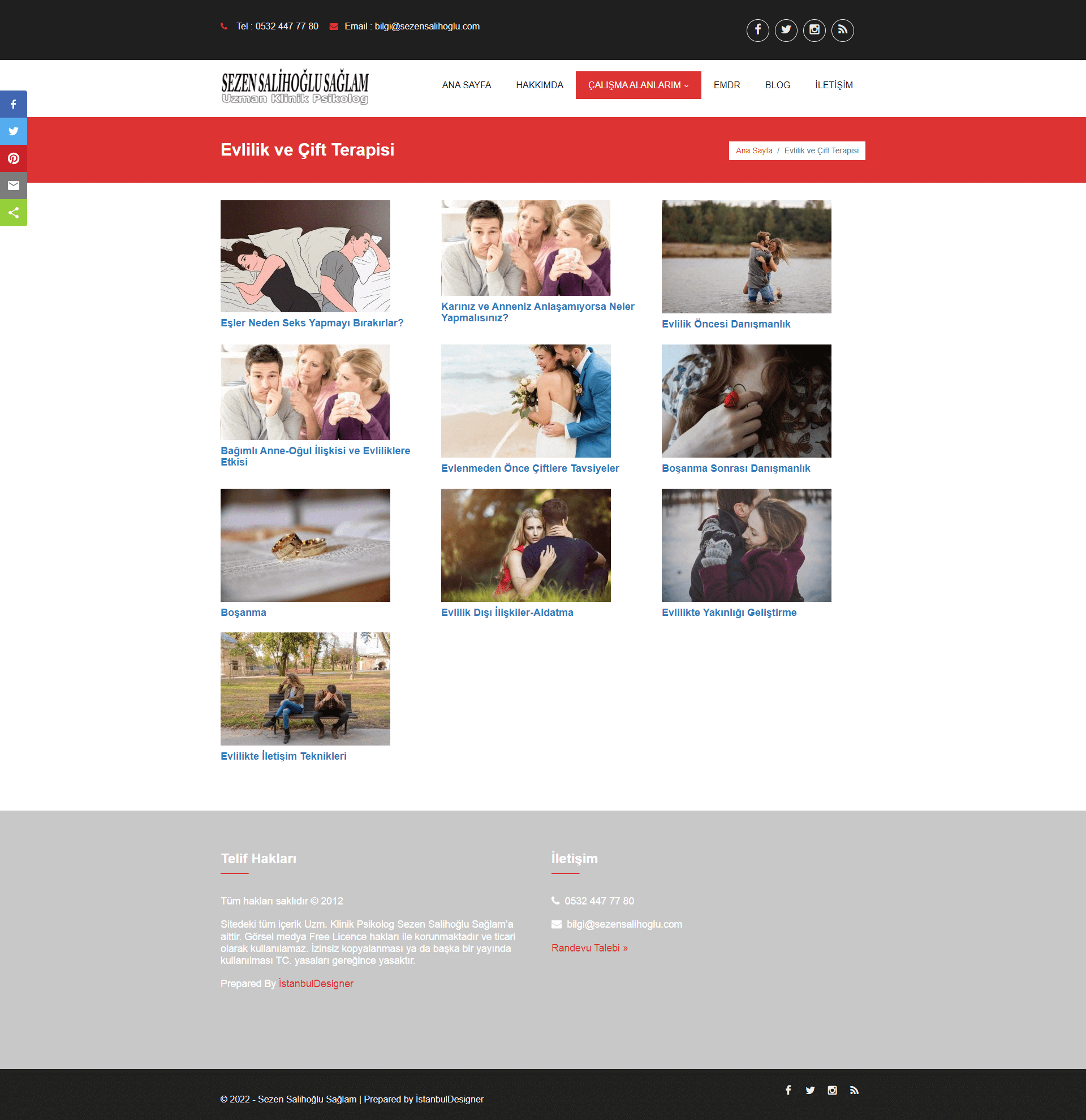Click İstanbulDesigner red link in footer

point(316,984)
